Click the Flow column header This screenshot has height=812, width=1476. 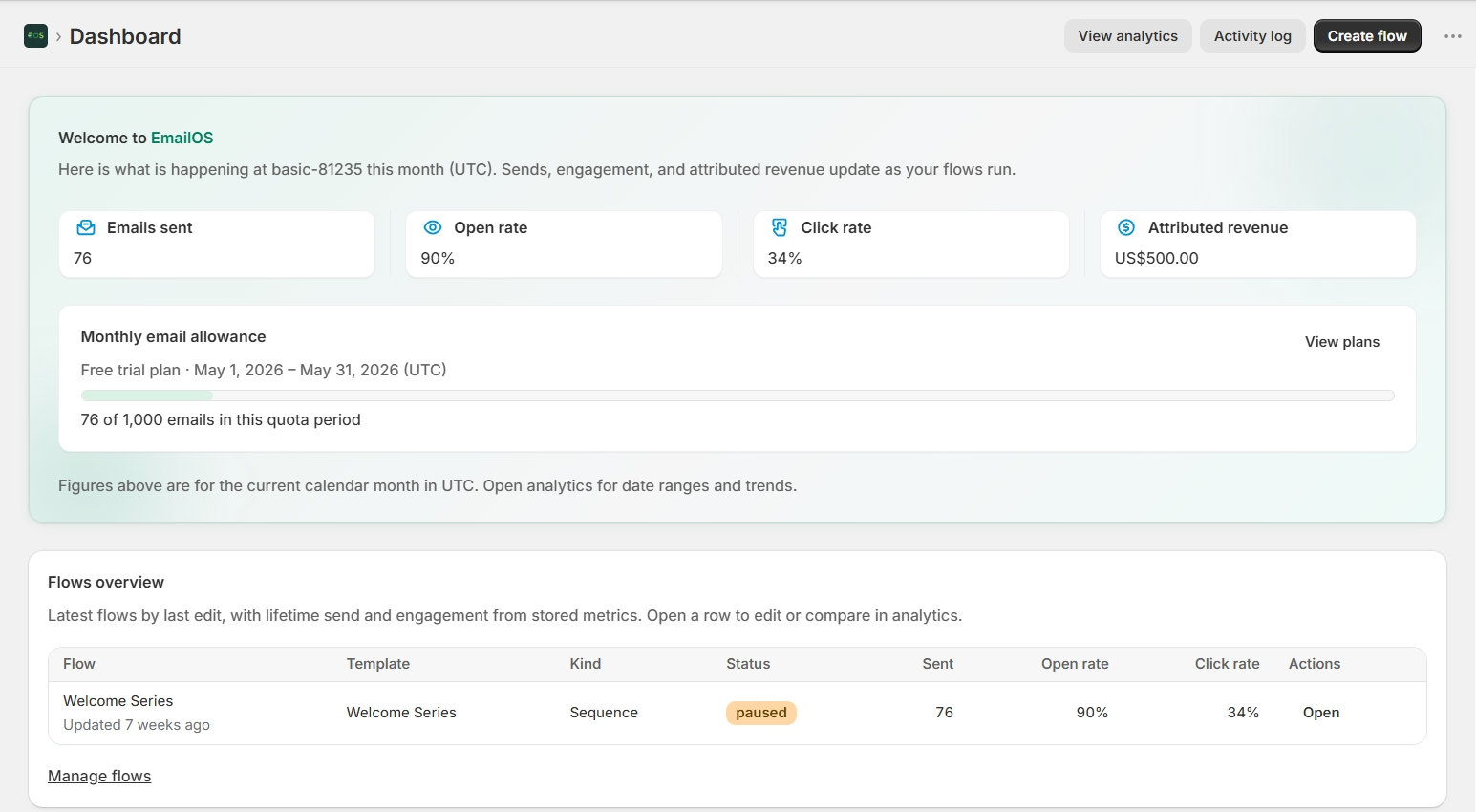click(79, 664)
